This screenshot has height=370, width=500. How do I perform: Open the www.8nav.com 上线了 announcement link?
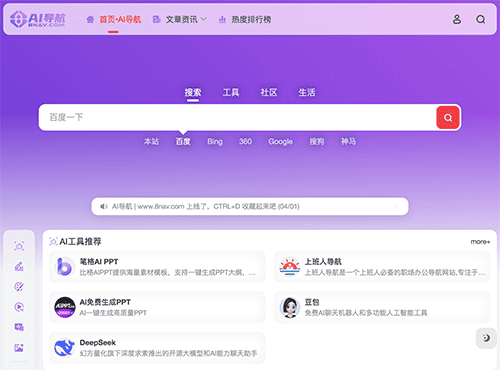tap(206, 207)
